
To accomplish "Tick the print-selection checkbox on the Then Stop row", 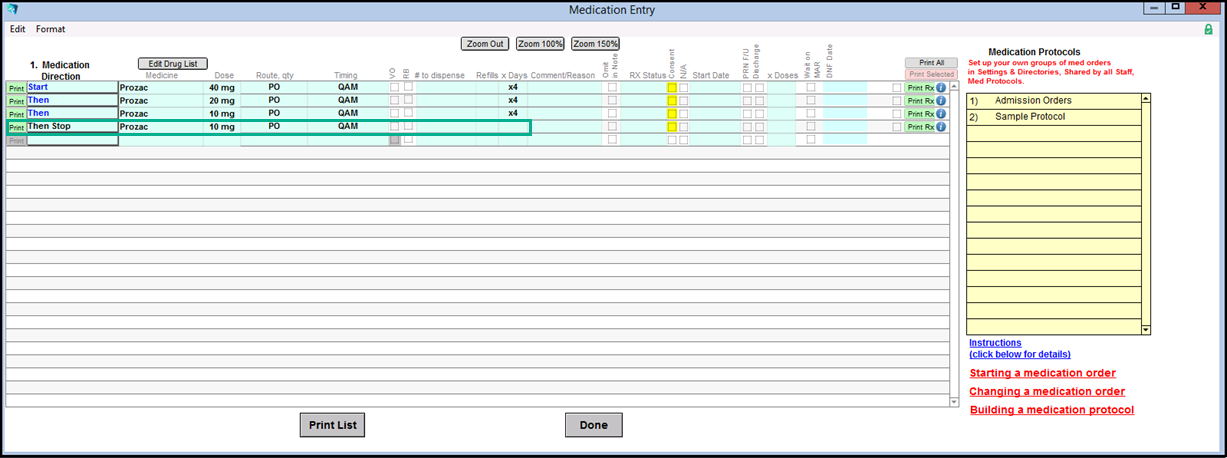I will coord(897,127).
